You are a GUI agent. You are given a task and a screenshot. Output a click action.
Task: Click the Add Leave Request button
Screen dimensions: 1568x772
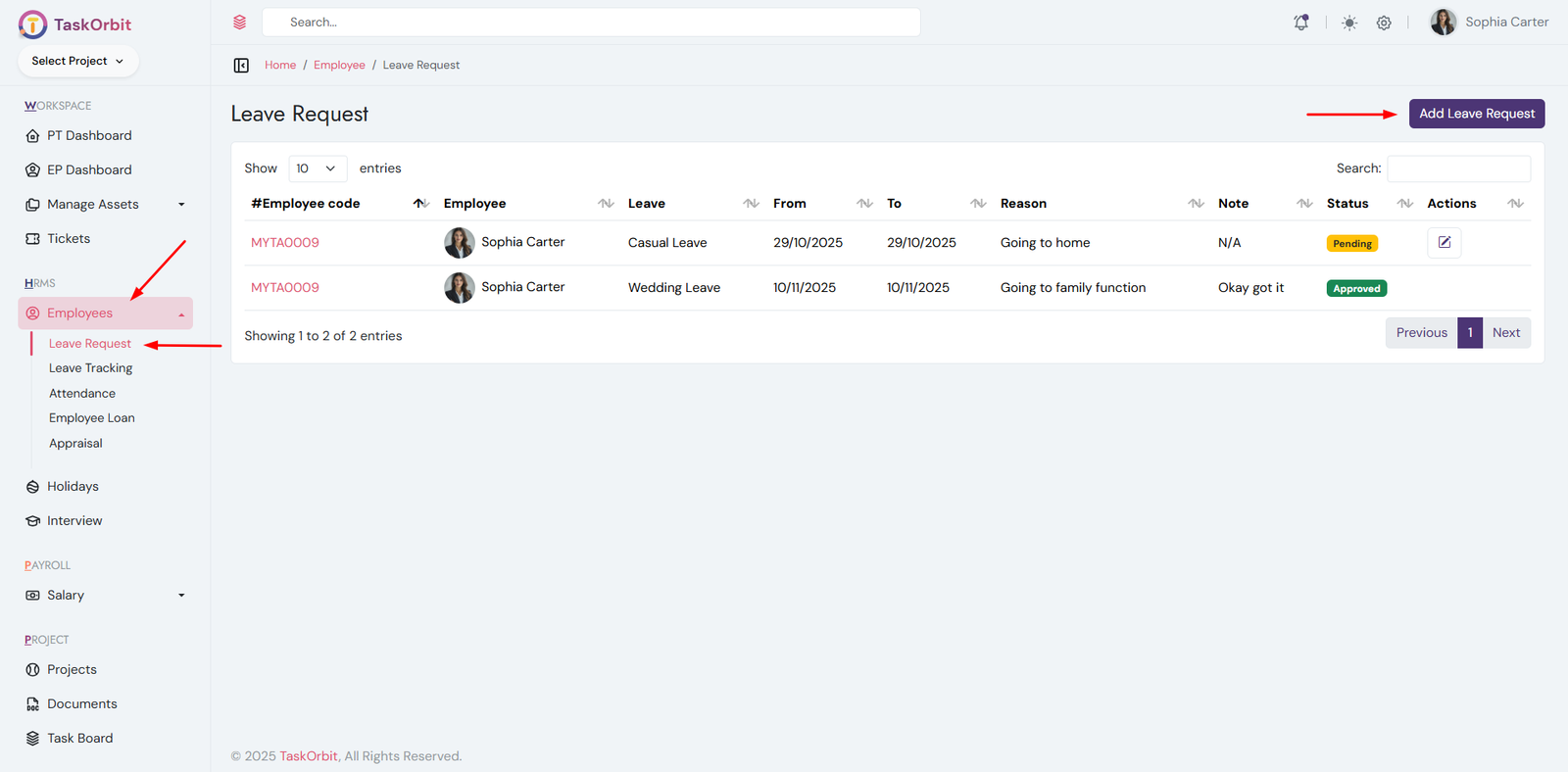pos(1477,114)
